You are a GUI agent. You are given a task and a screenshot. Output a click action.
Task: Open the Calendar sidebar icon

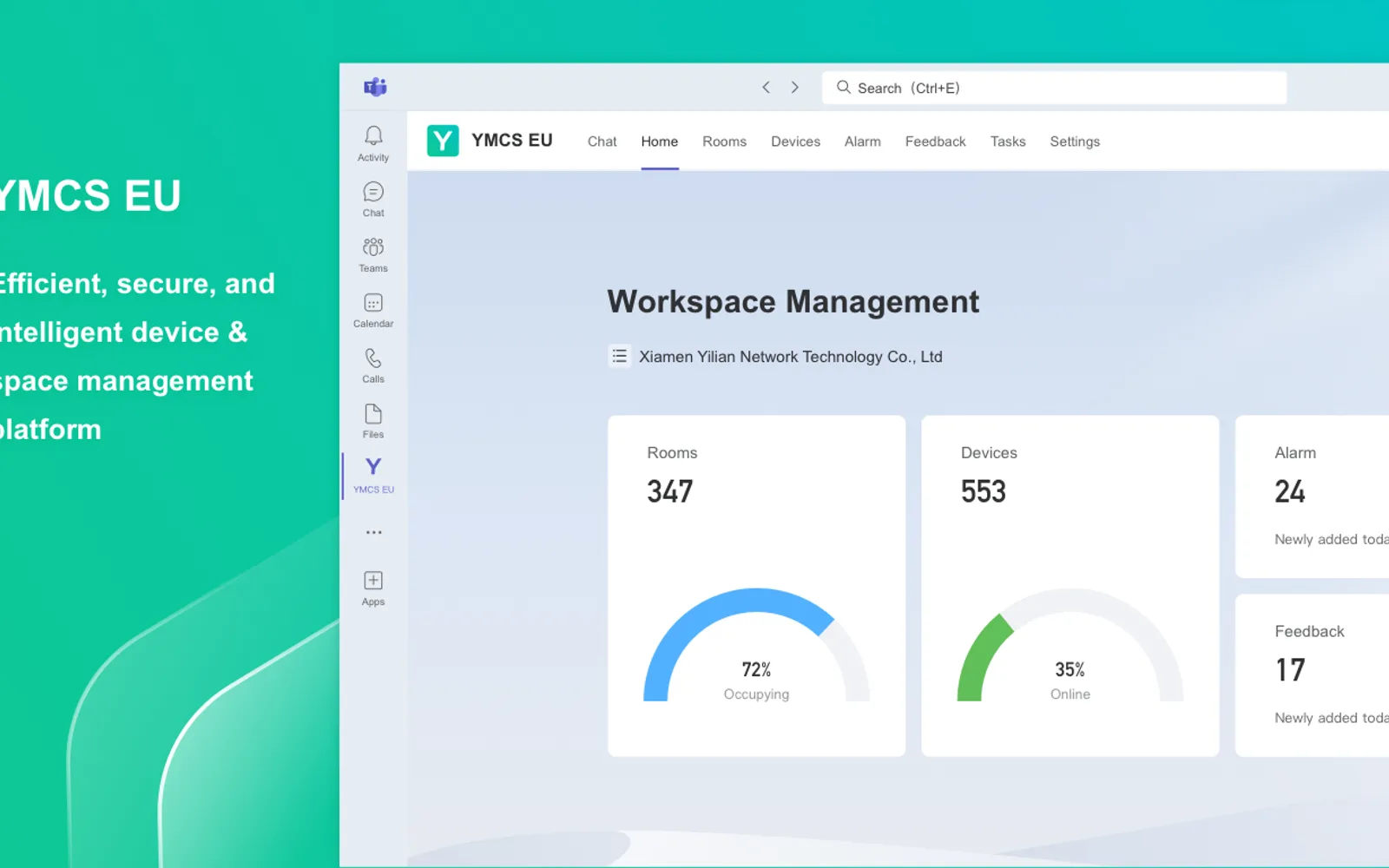click(373, 310)
